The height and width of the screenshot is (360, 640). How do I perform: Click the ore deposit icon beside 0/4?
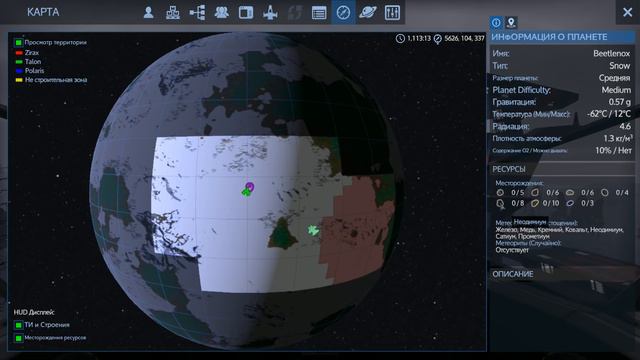tap(605, 193)
